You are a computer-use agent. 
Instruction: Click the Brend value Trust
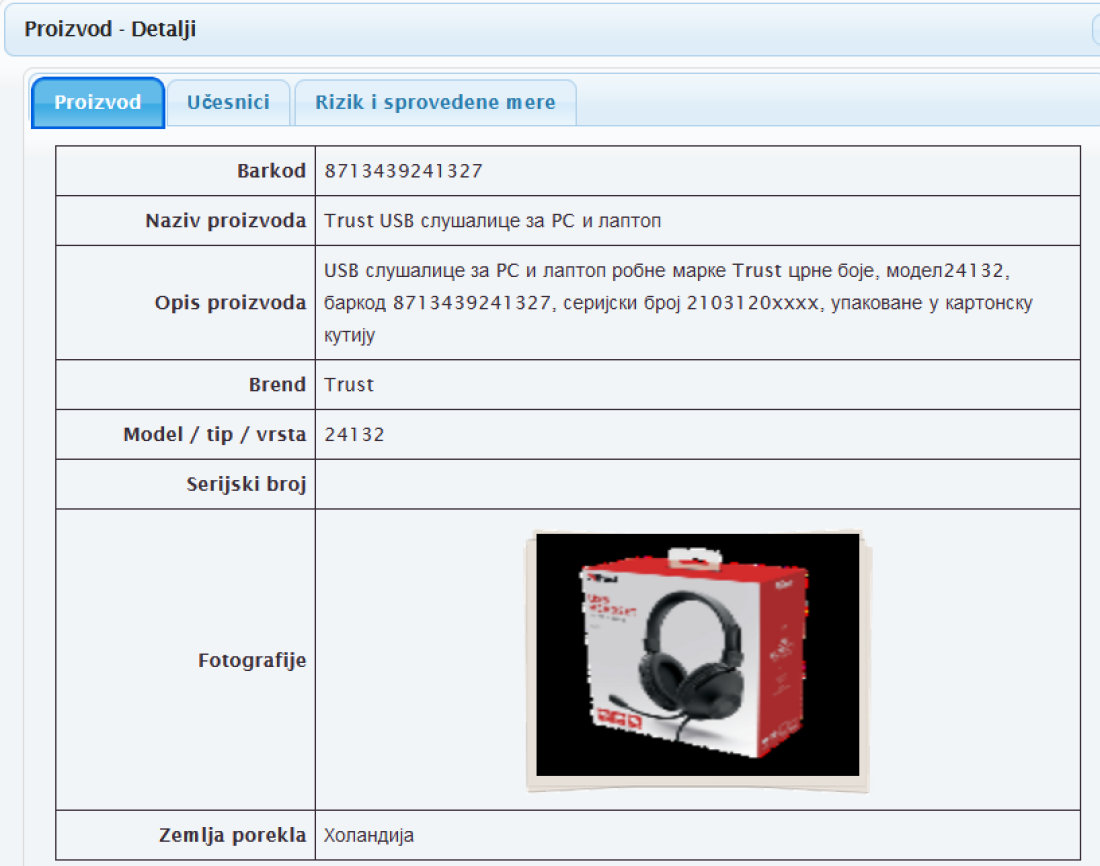349,385
